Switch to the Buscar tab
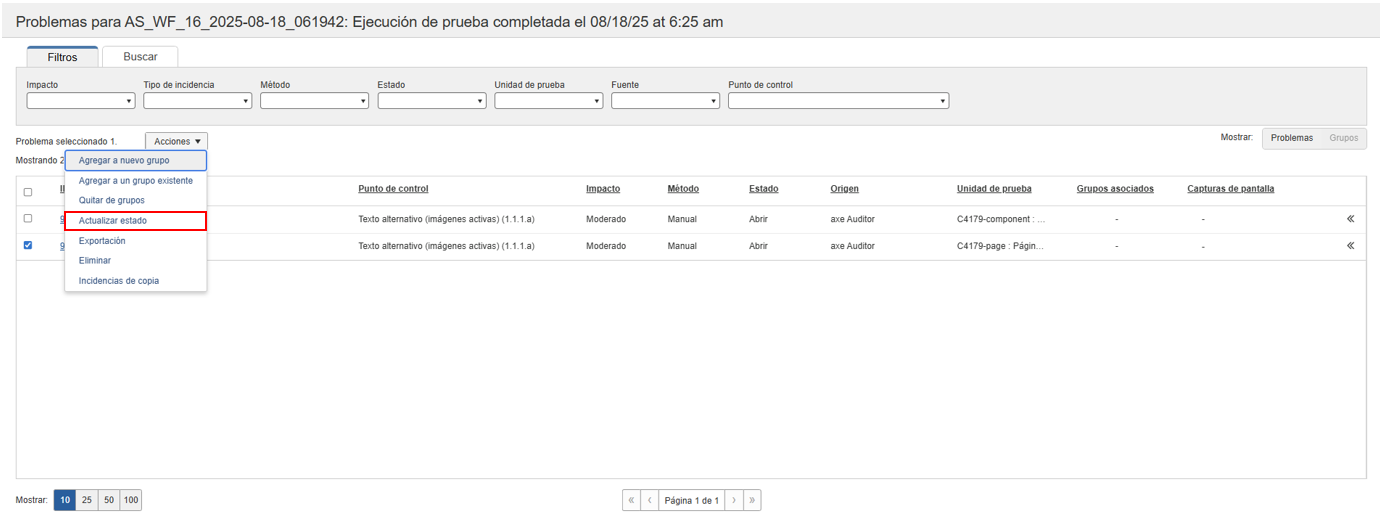1382x517 pixels. coord(140,57)
